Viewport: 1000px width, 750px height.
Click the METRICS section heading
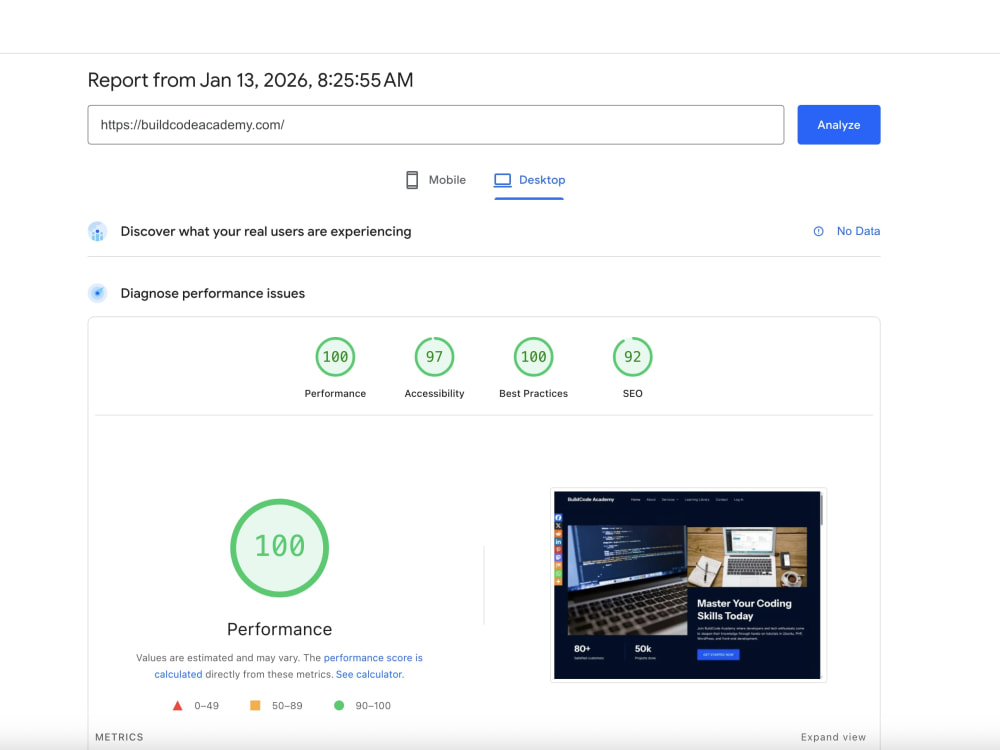pos(119,737)
